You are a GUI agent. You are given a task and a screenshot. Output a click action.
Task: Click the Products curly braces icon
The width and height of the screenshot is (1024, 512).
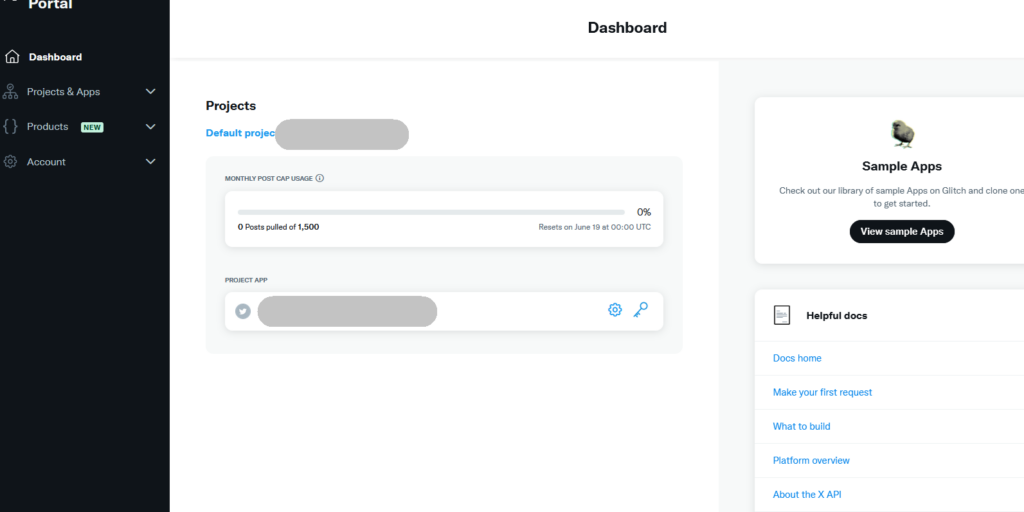pos(10,127)
